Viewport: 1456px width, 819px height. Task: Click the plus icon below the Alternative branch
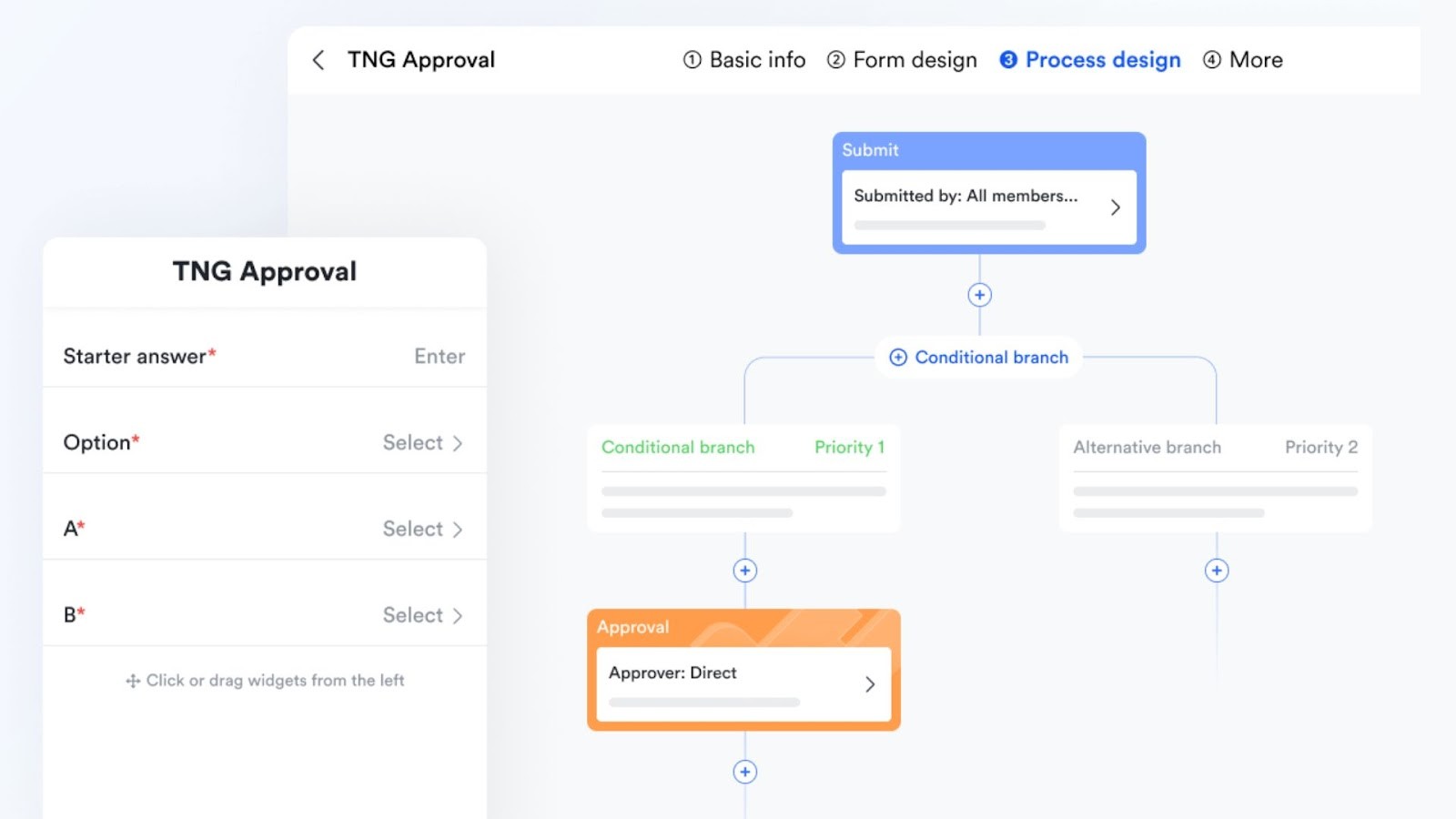[1216, 570]
